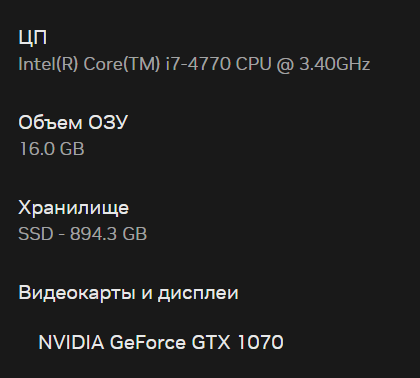
Task: Click the word дисплеи in the heading
Action: (198, 293)
